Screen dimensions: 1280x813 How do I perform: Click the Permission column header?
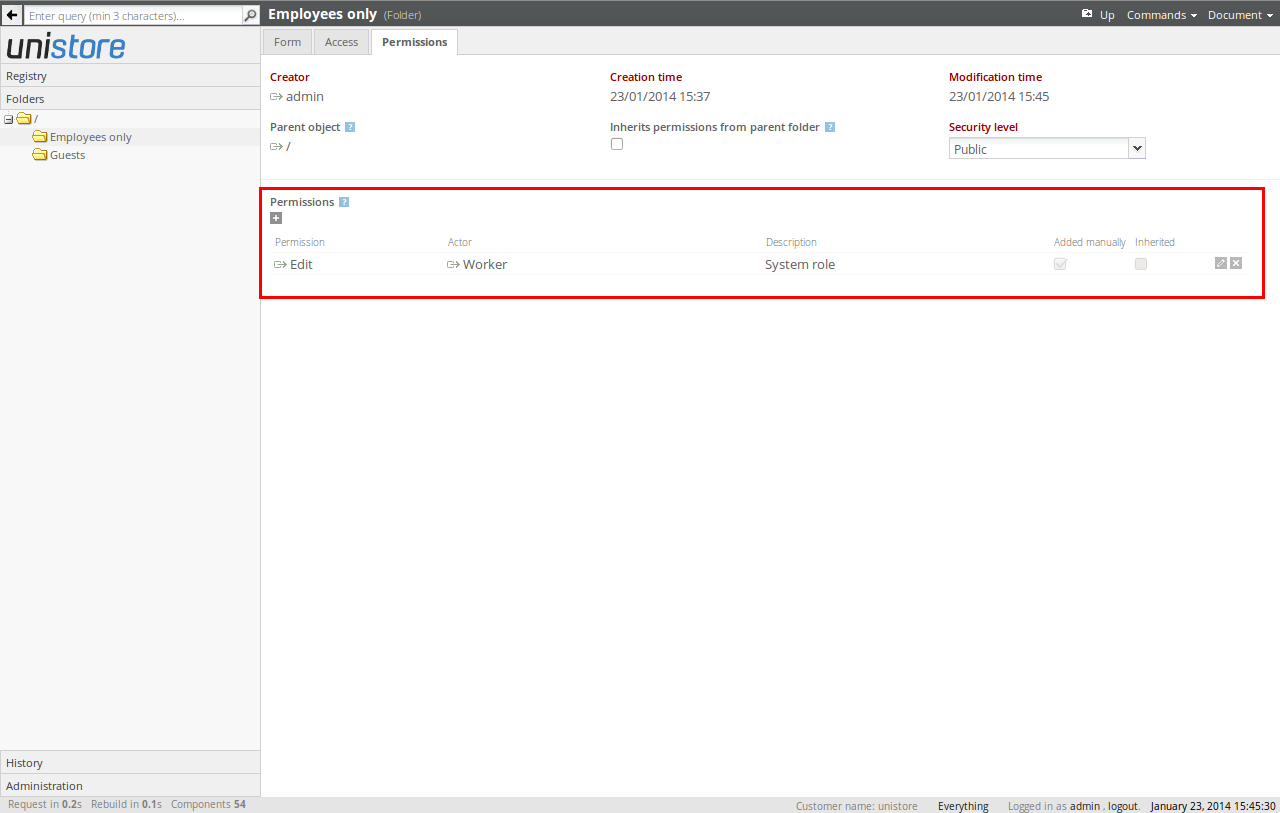point(300,242)
